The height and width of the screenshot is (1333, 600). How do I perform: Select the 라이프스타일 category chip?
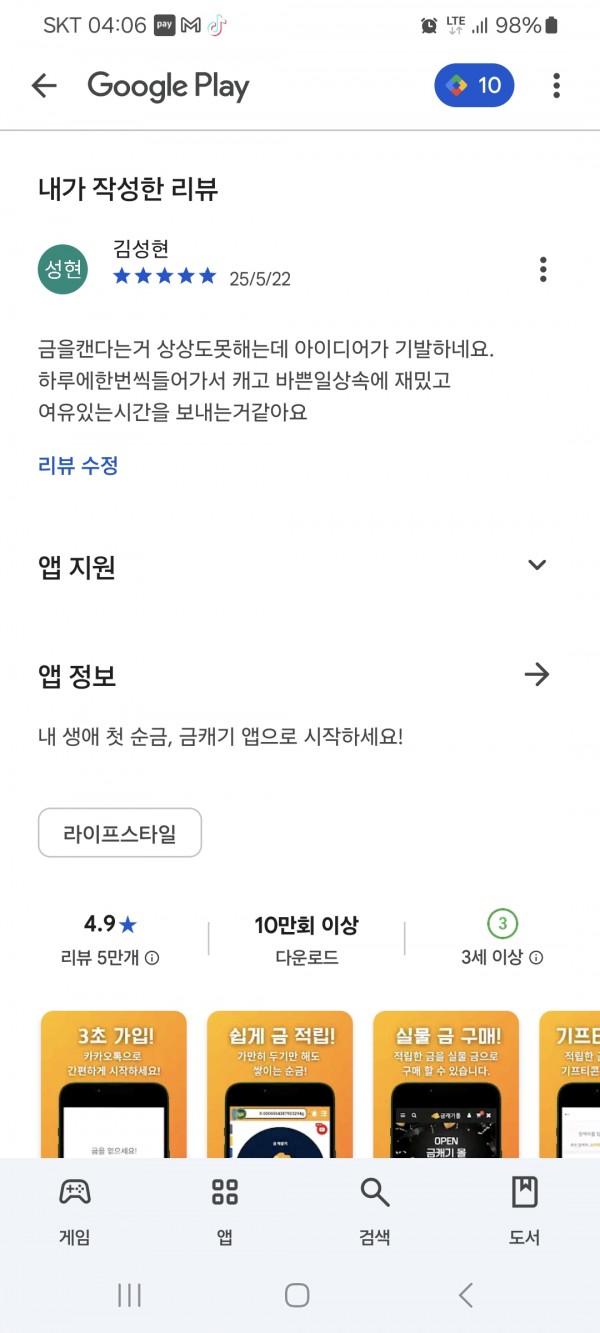(120, 833)
